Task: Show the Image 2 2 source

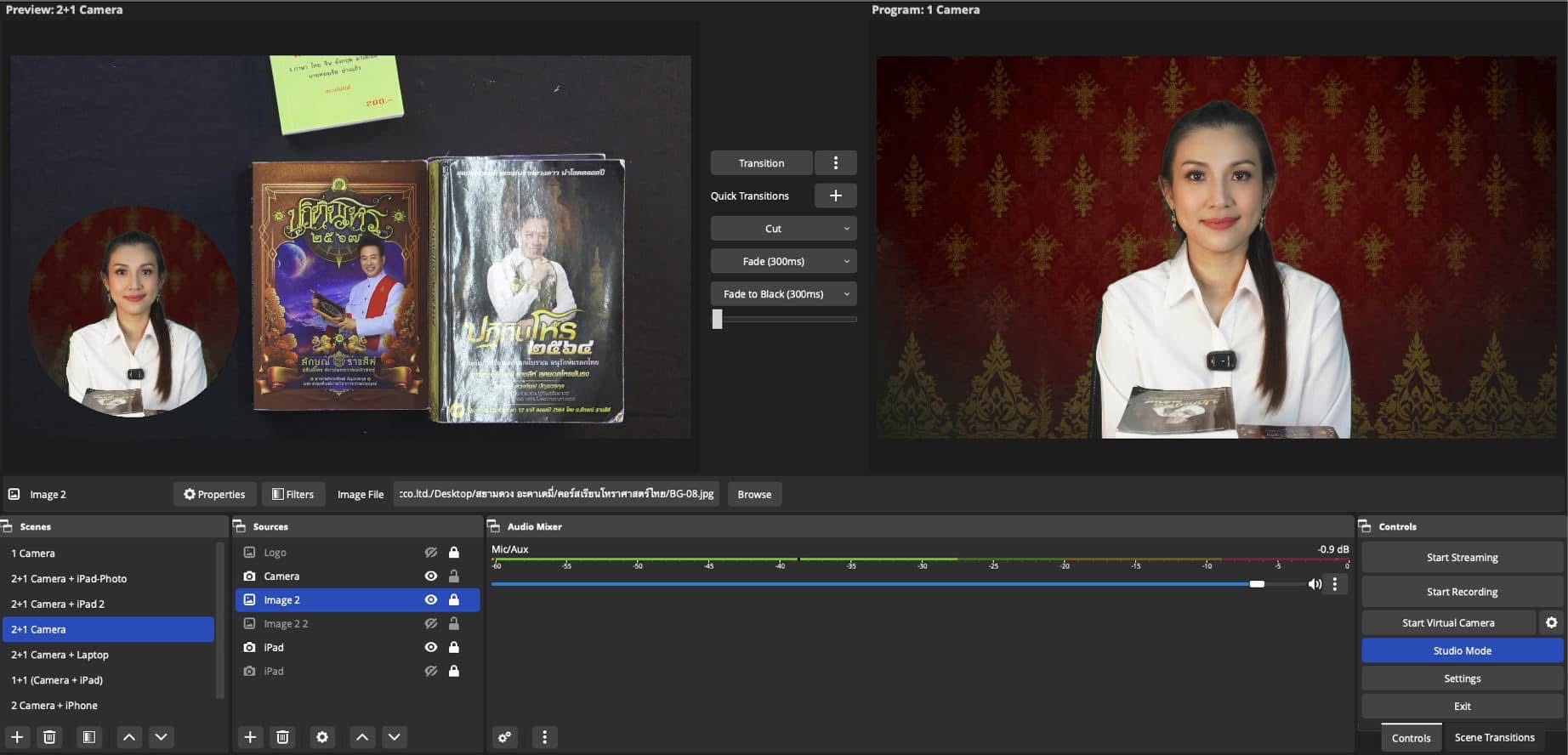Action: [431, 624]
